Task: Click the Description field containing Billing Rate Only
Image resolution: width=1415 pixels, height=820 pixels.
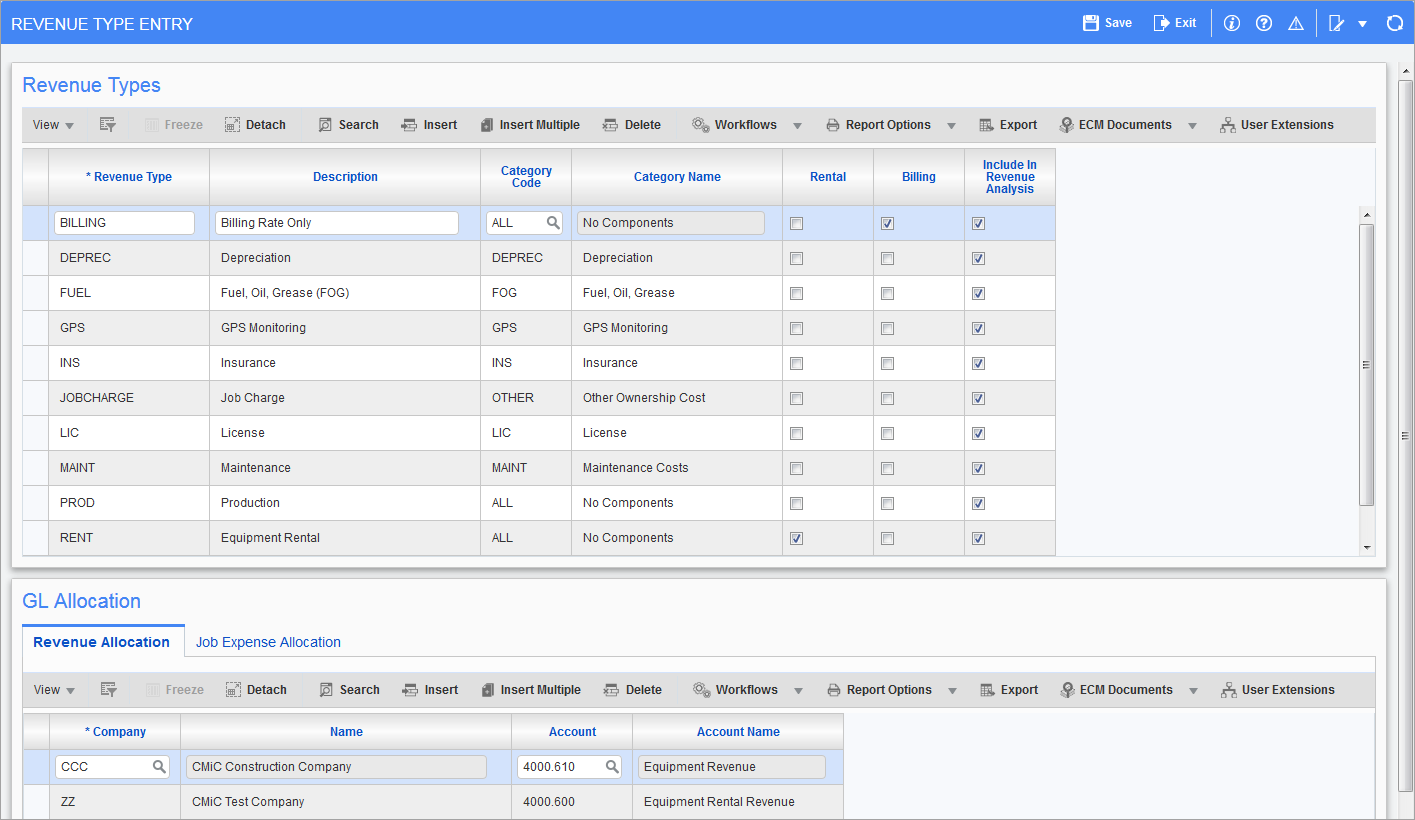Action: (x=336, y=223)
